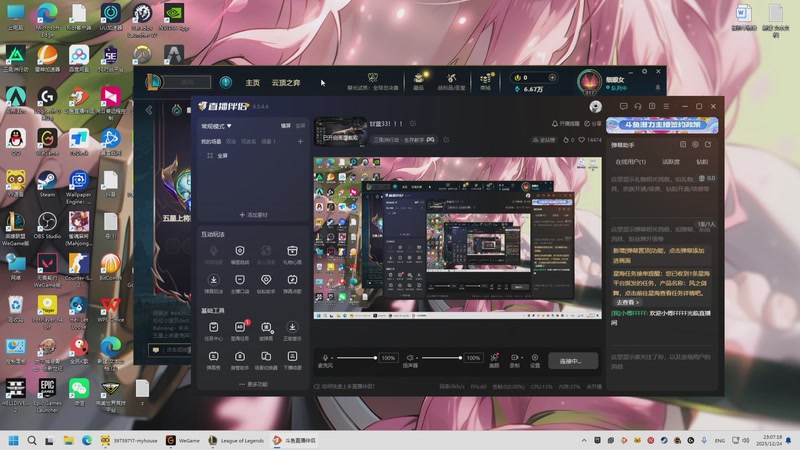
Task: Open 星海任务 tool with red badge
Action: click(x=240, y=331)
